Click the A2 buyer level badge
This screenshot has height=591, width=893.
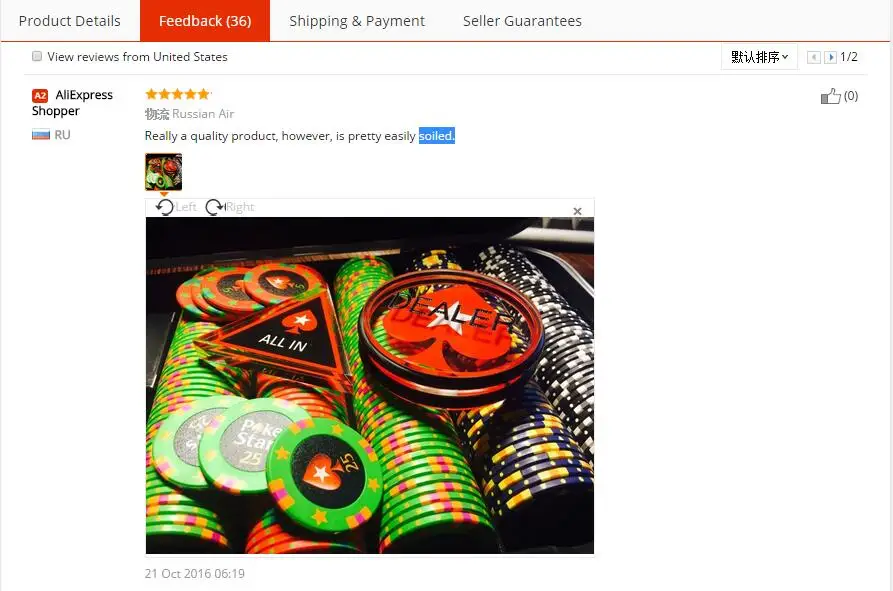coord(40,96)
